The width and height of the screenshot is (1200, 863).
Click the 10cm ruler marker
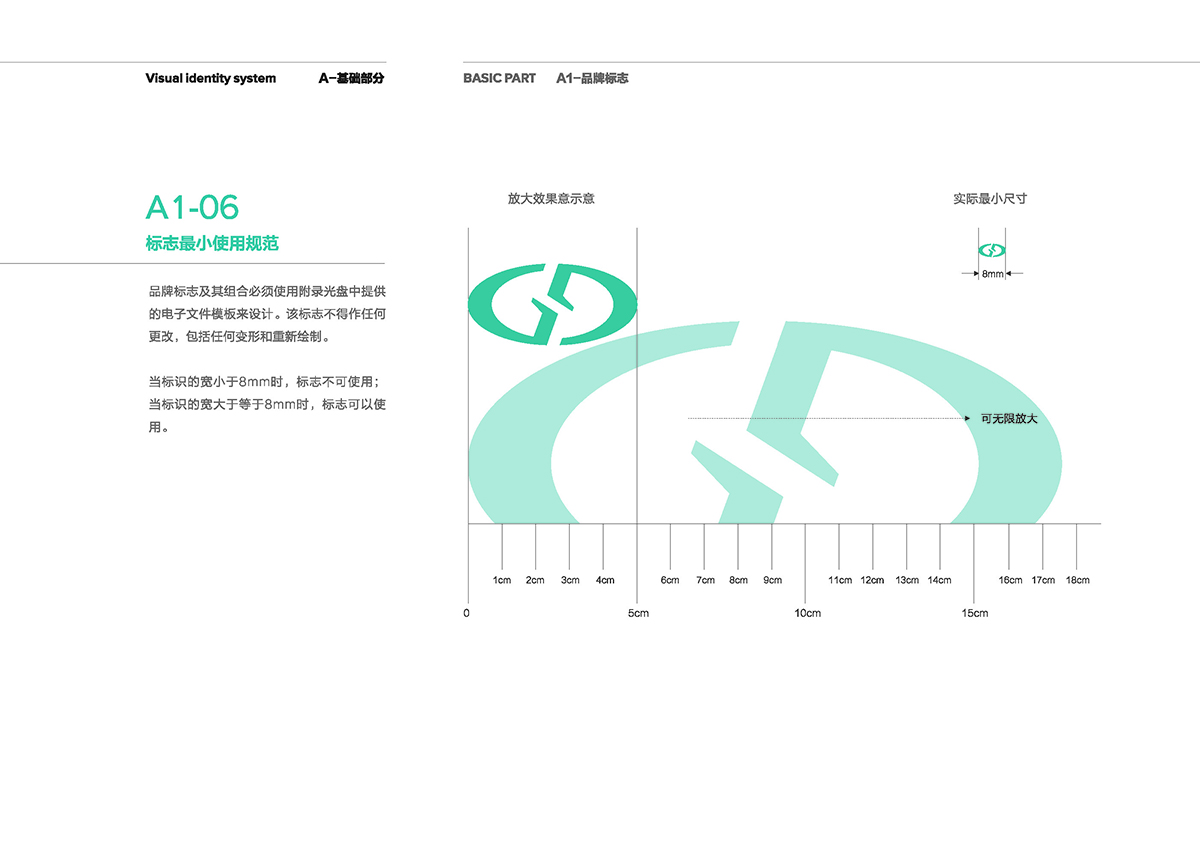pos(807,613)
